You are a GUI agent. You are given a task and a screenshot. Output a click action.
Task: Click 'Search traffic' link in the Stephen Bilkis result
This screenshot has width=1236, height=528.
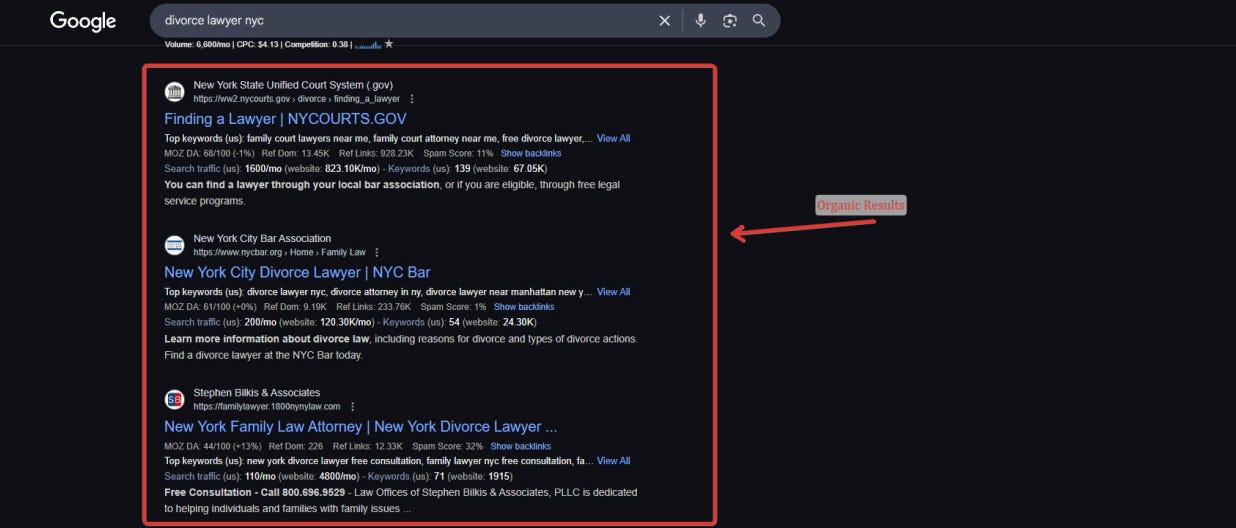point(192,476)
